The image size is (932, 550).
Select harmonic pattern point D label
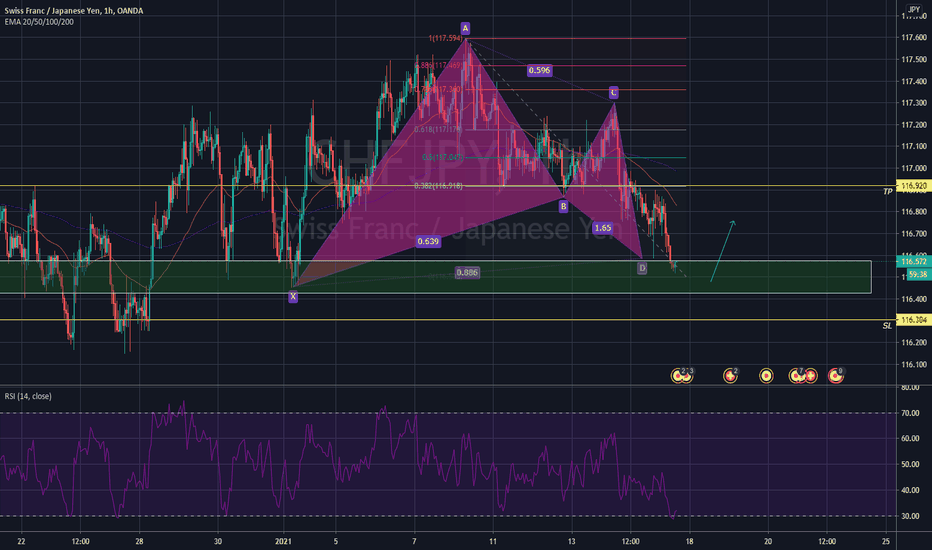[x=642, y=268]
